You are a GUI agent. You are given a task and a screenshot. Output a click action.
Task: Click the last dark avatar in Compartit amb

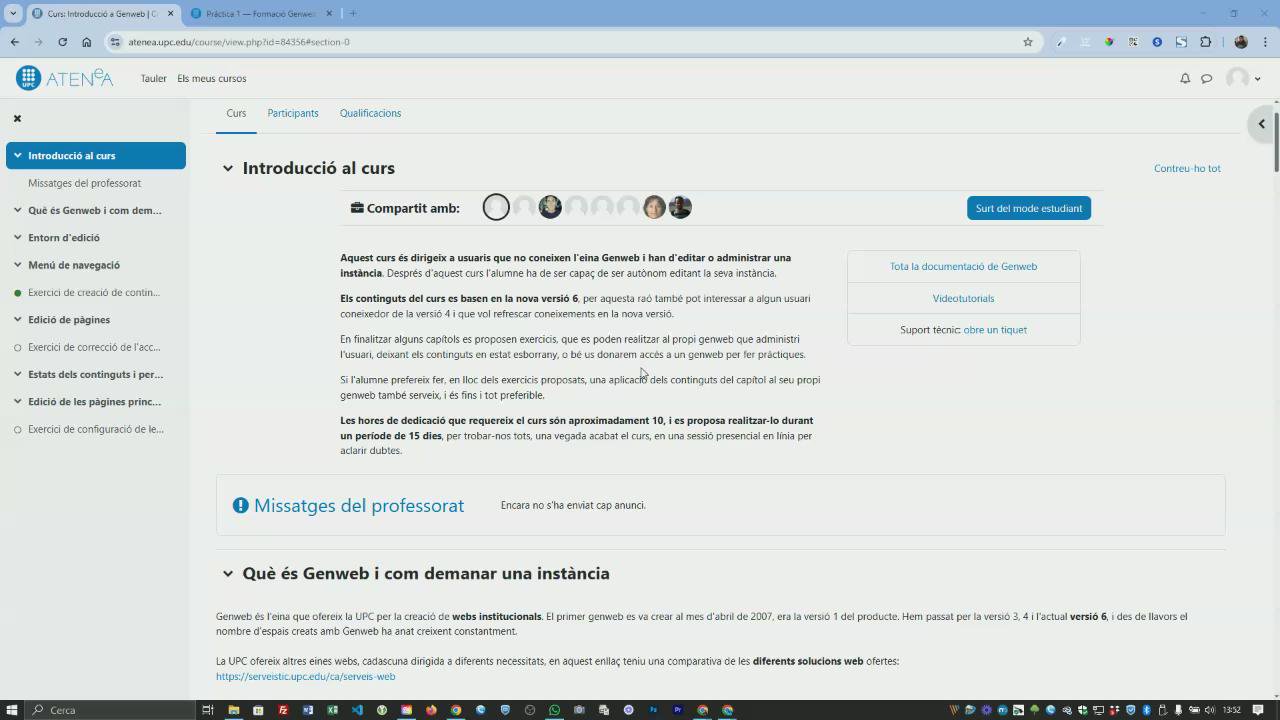coord(680,207)
